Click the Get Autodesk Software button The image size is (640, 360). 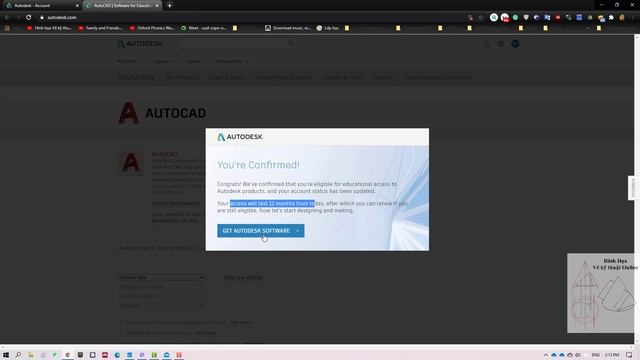point(260,231)
